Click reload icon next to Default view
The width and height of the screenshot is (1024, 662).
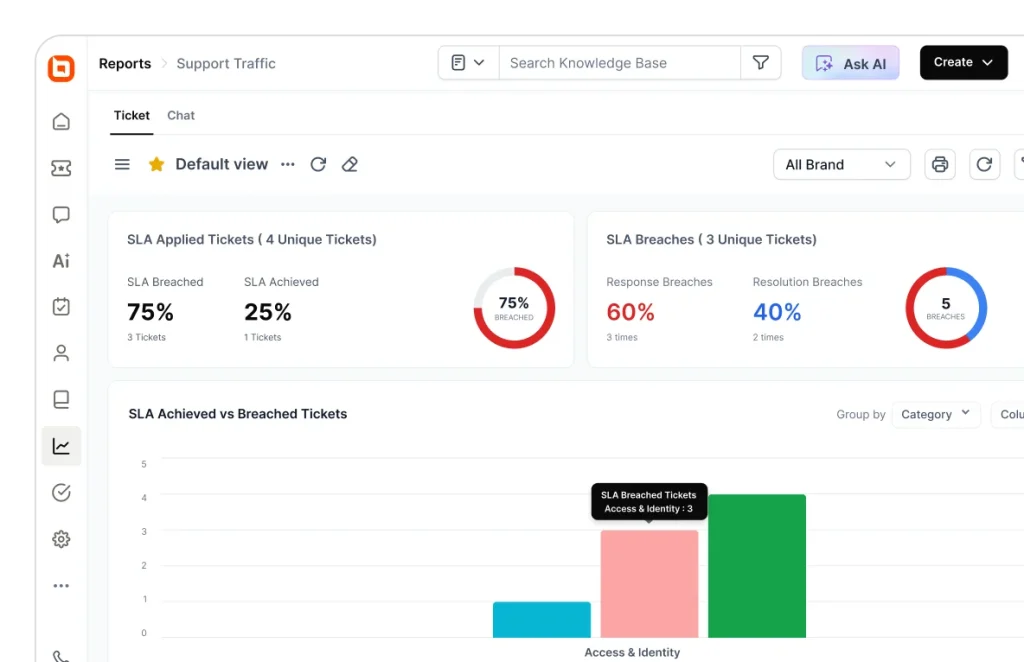pos(318,165)
